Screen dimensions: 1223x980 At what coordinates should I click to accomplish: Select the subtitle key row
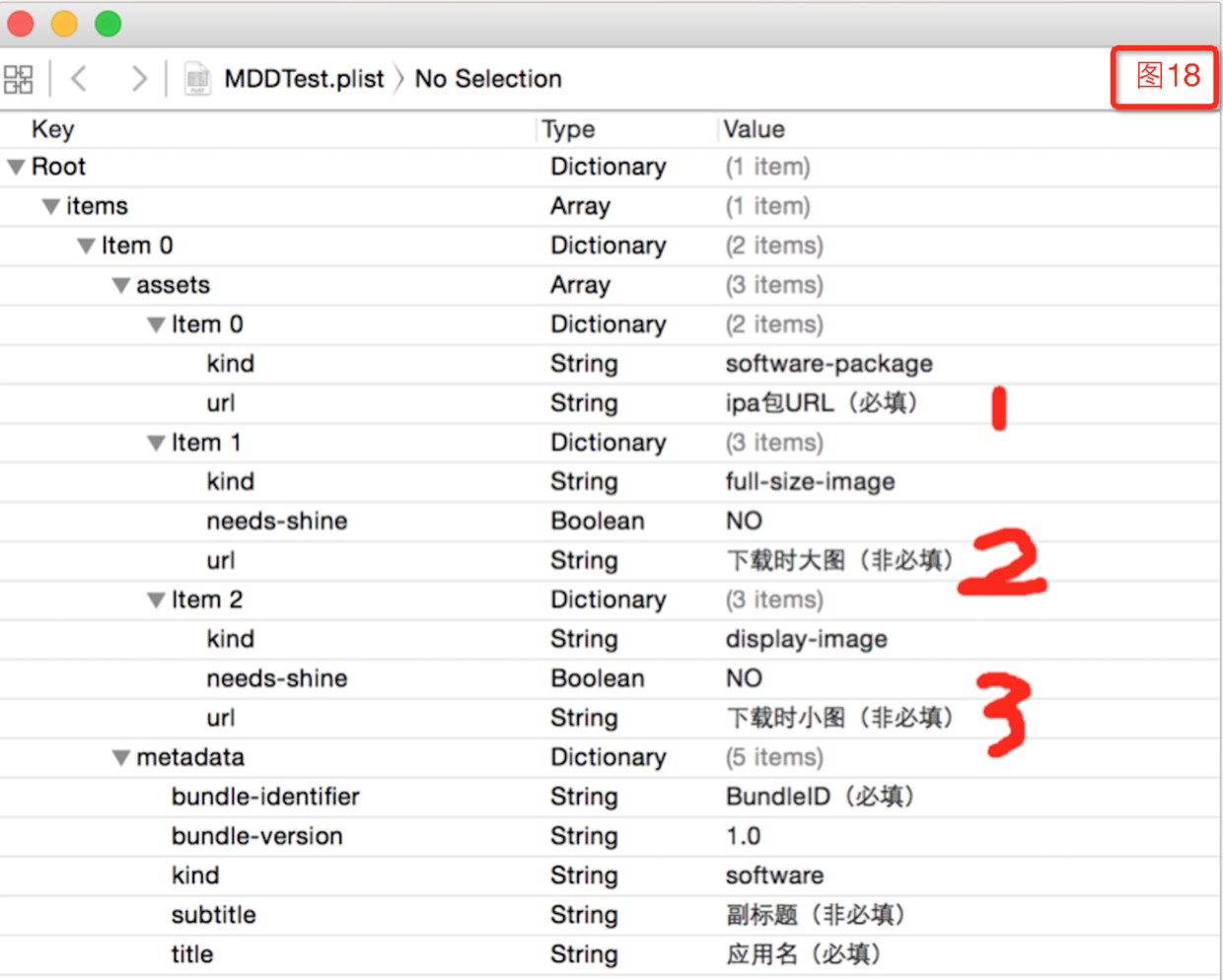click(610, 915)
